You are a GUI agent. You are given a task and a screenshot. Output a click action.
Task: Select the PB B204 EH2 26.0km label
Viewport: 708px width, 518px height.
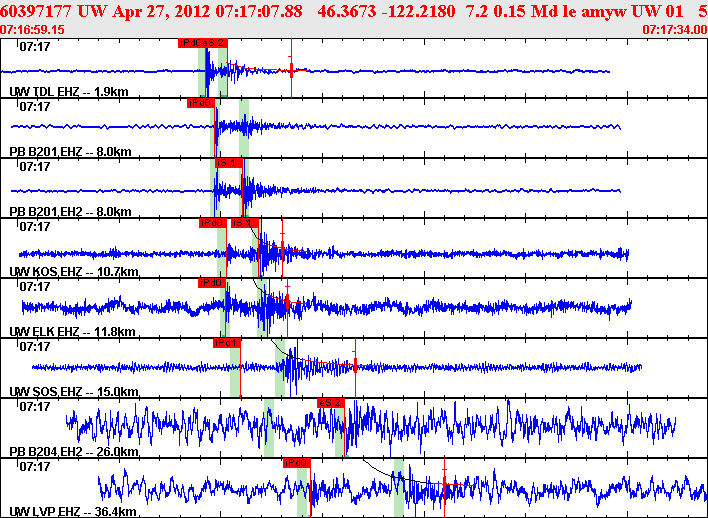pos(73,452)
